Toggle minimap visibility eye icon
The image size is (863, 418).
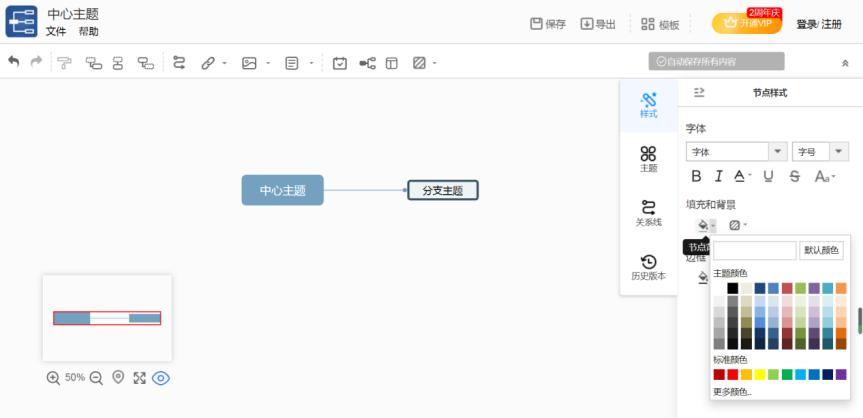point(161,378)
